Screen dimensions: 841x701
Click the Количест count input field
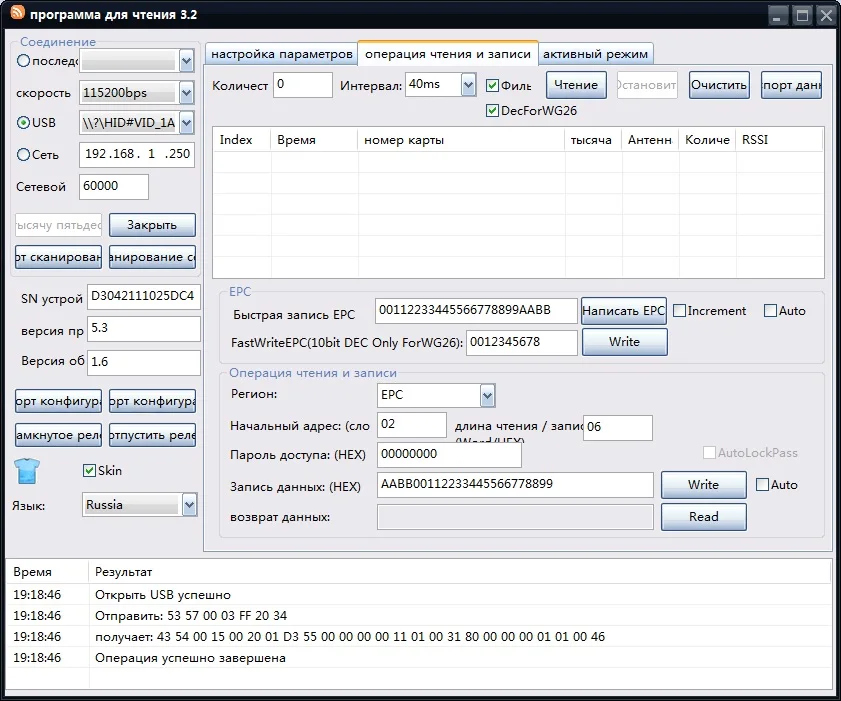[303, 85]
